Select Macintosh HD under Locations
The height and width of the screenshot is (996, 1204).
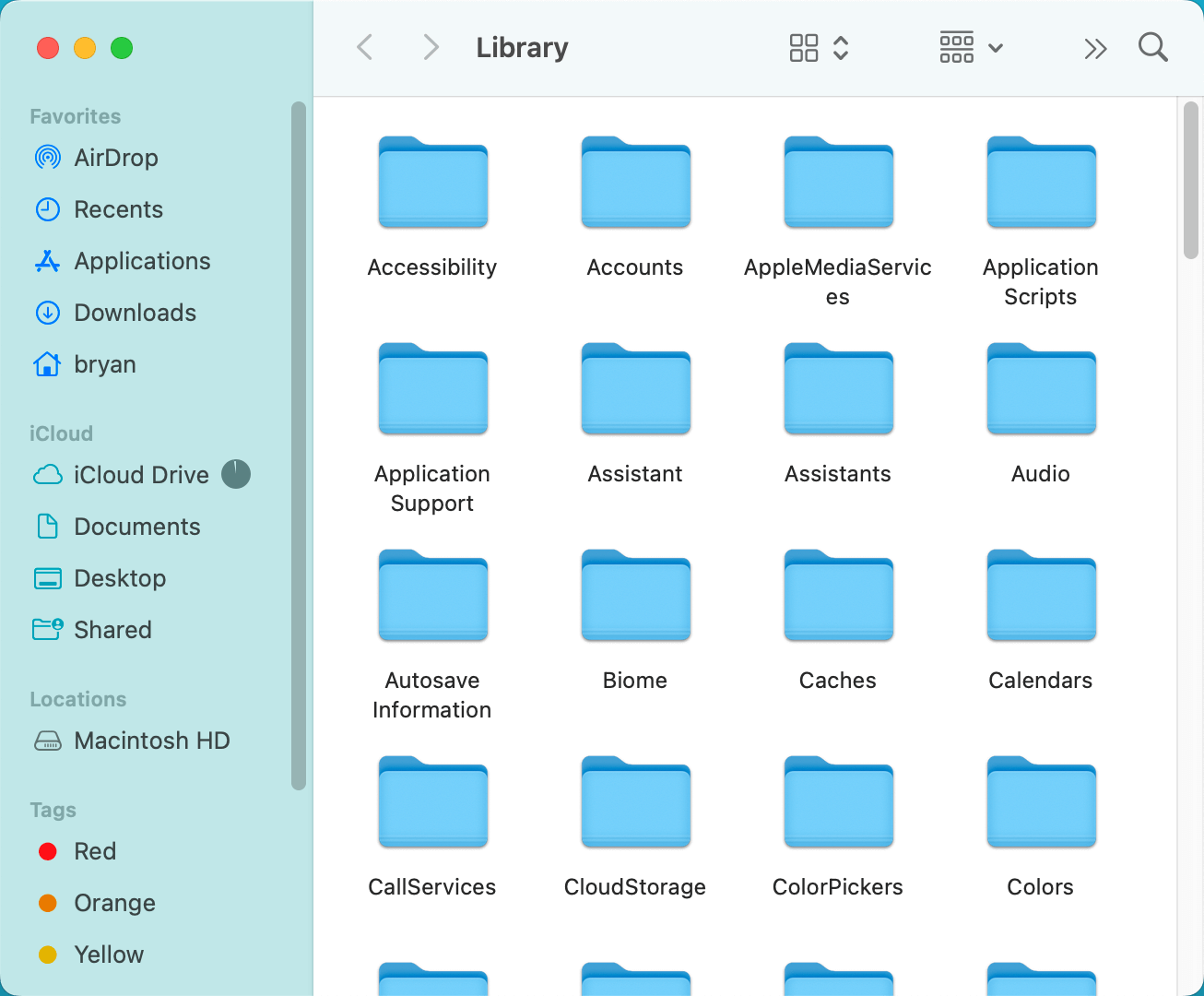[151, 741]
